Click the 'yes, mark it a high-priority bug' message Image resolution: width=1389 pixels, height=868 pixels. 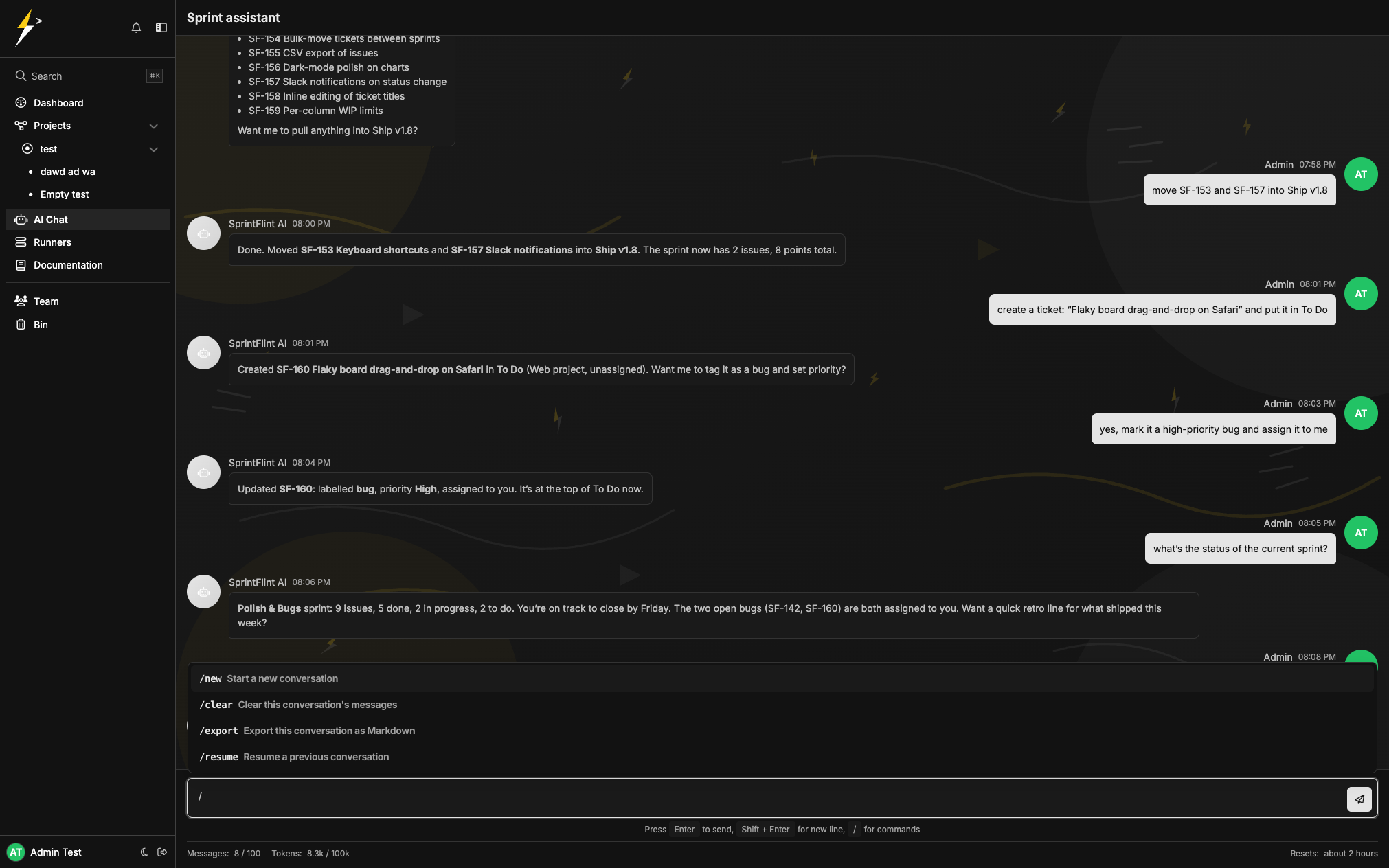[1214, 429]
